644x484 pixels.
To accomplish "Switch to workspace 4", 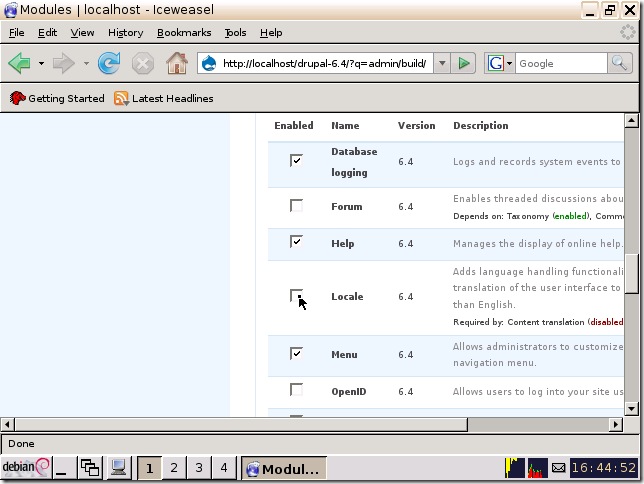I will 223,468.
